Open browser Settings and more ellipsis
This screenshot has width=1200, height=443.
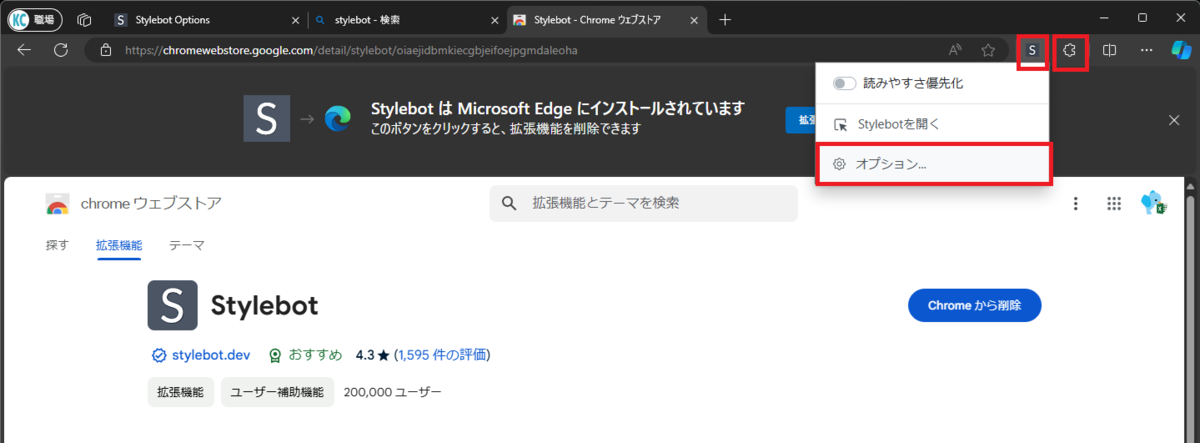pos(1146,50)
